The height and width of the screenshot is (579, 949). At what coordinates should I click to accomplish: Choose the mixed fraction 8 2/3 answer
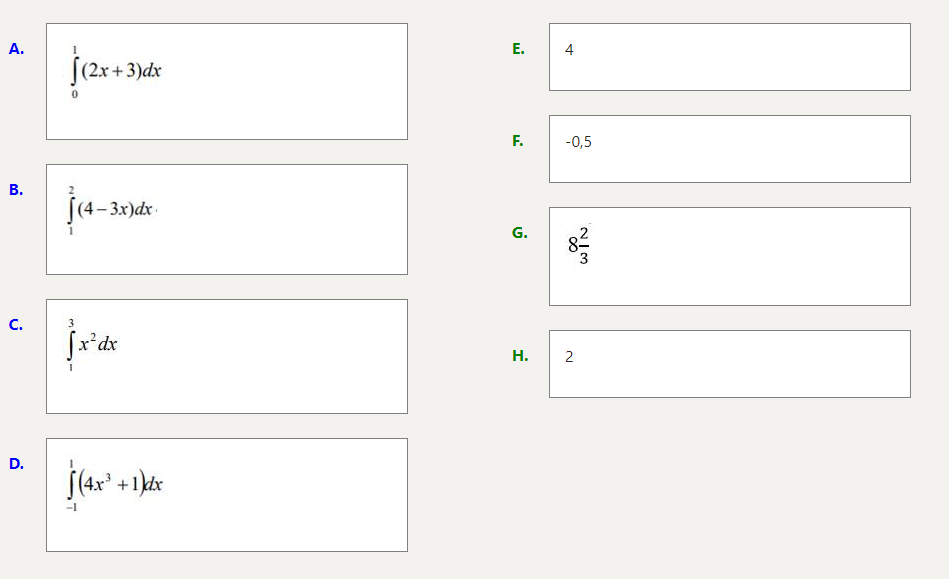coord(578,245)
